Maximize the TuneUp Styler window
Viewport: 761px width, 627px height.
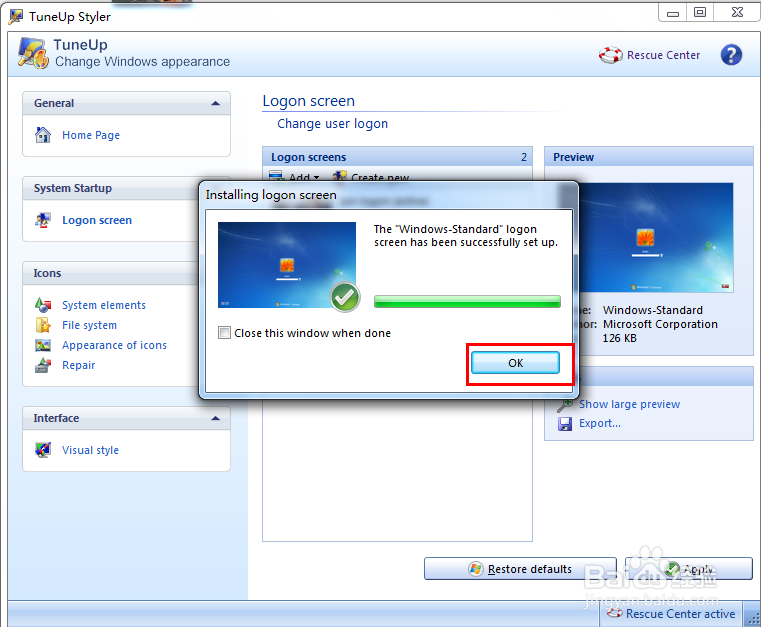click(699, 13)
